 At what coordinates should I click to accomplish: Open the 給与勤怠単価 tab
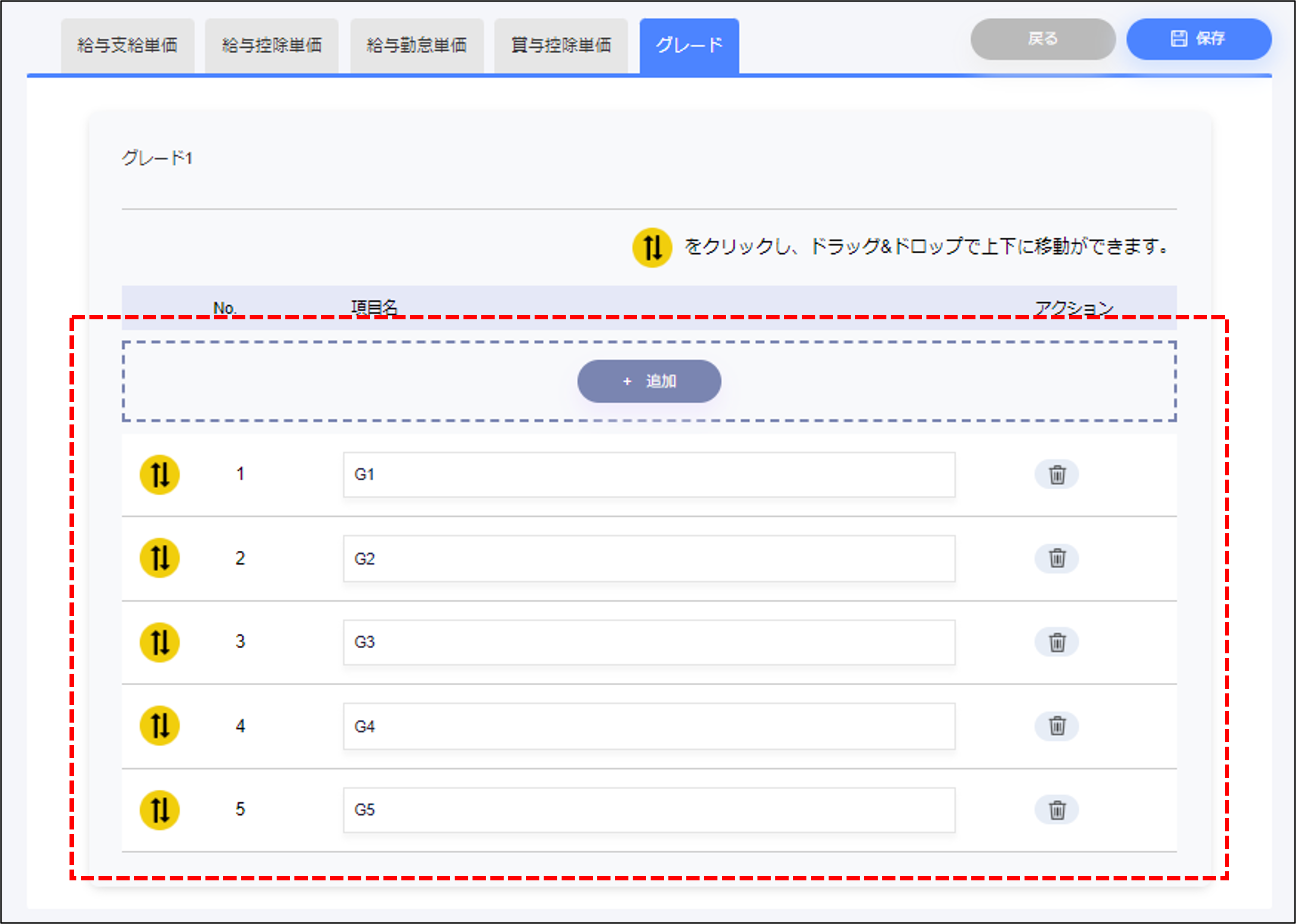pos(417,45)
